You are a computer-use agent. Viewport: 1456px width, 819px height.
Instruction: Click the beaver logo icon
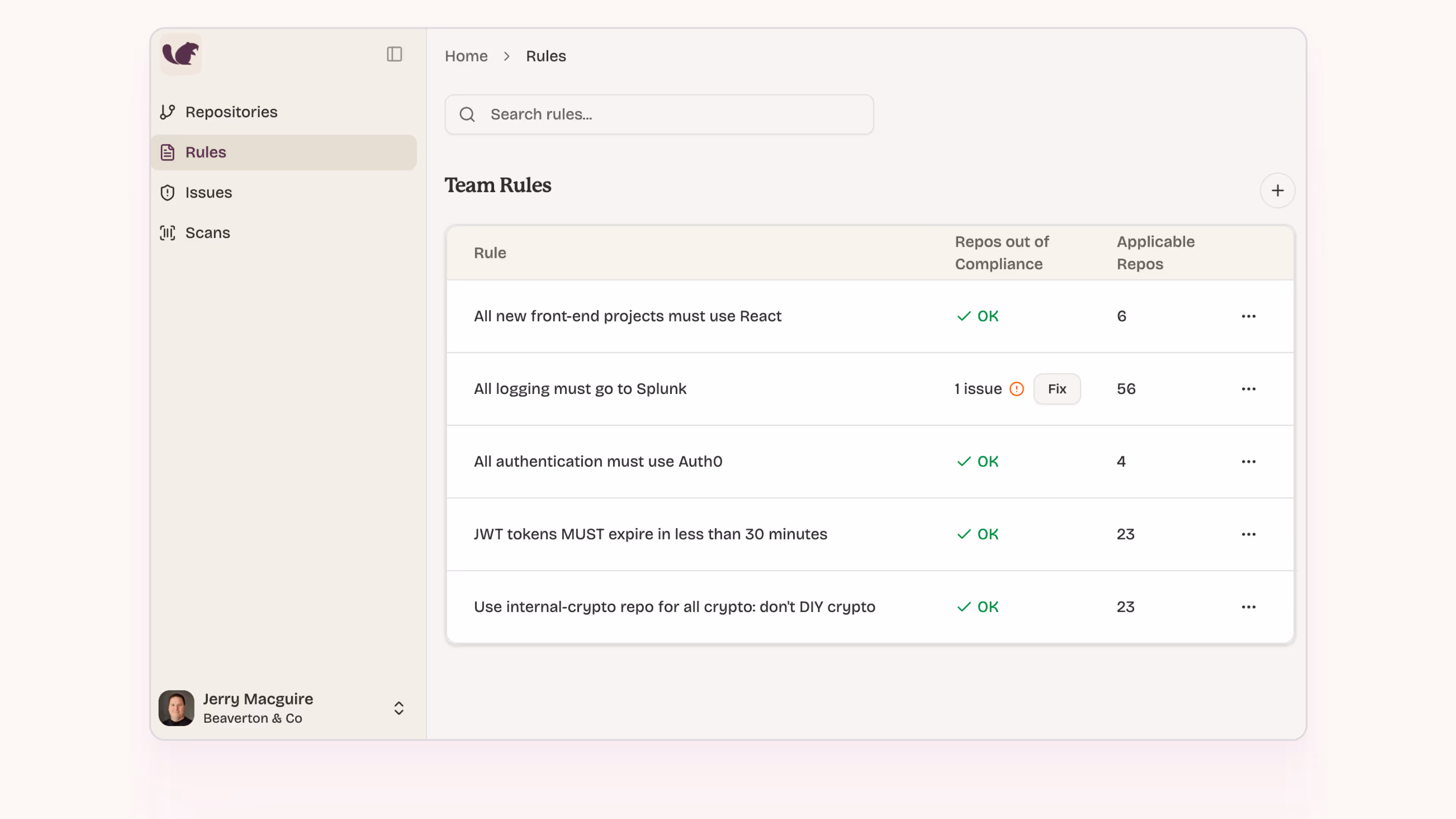click(x=180, y=54)
